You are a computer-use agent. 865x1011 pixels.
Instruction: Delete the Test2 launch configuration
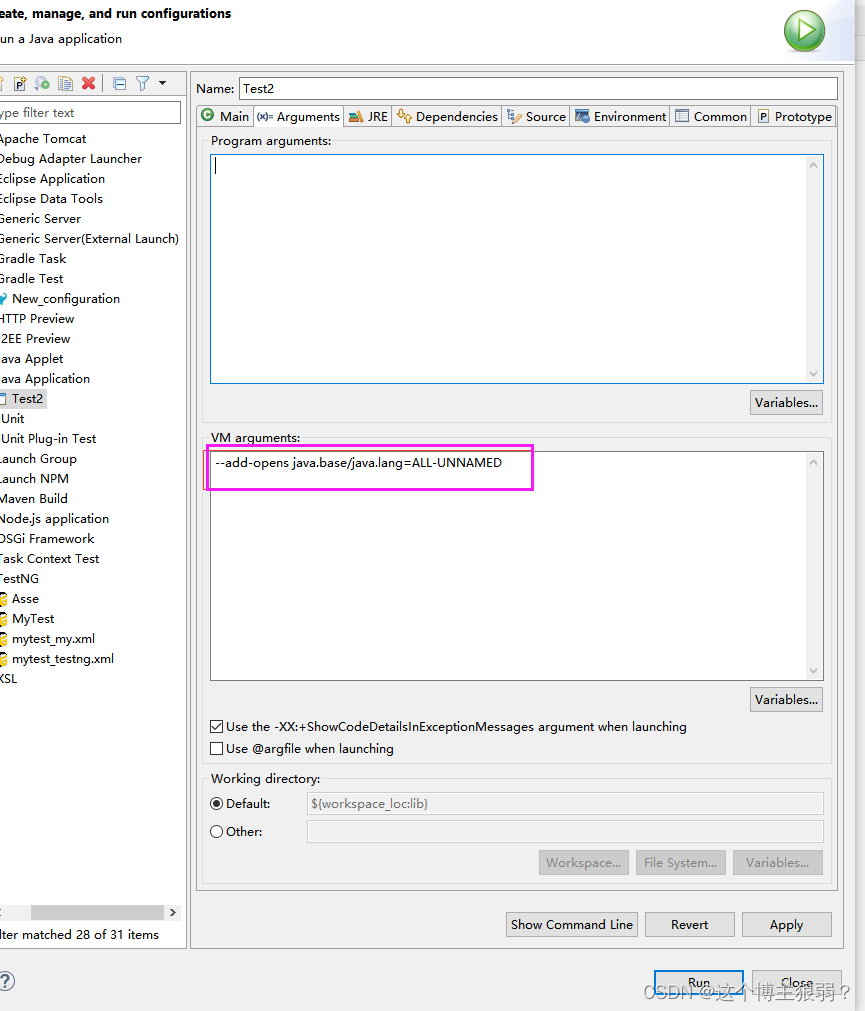88,83
